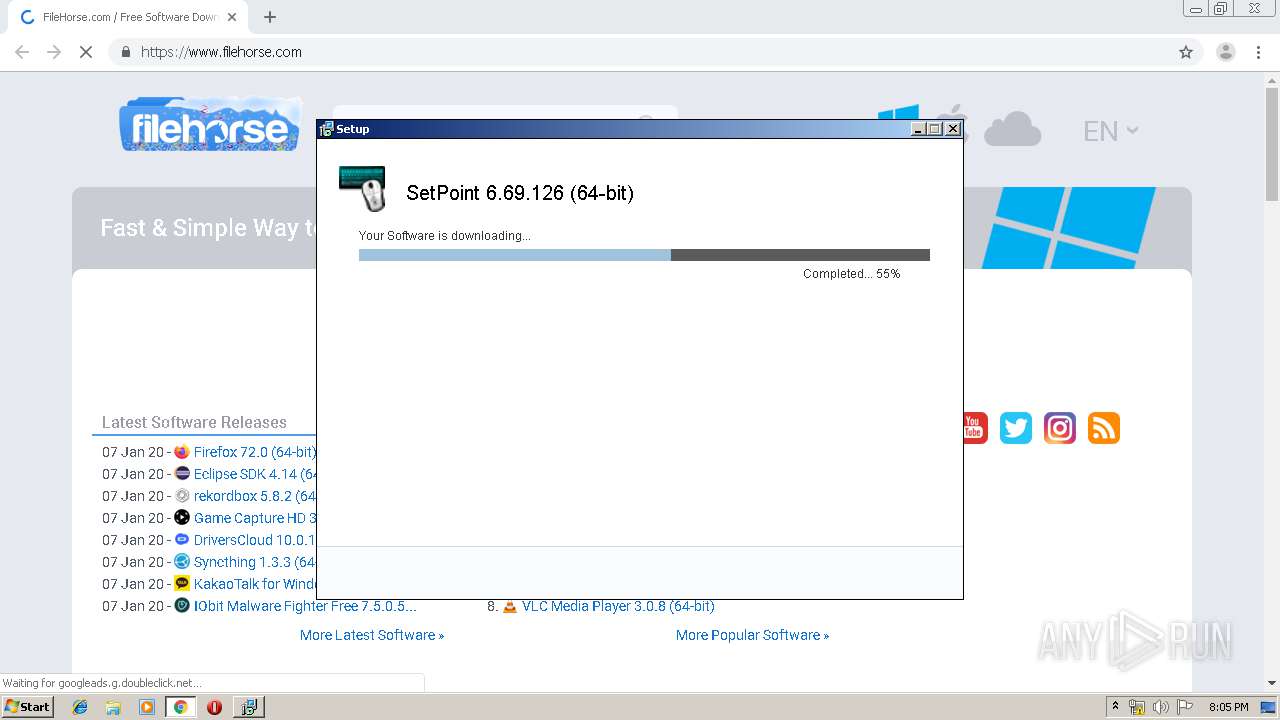Switch to the FileHorse.com browser tab

click(130, 17)
